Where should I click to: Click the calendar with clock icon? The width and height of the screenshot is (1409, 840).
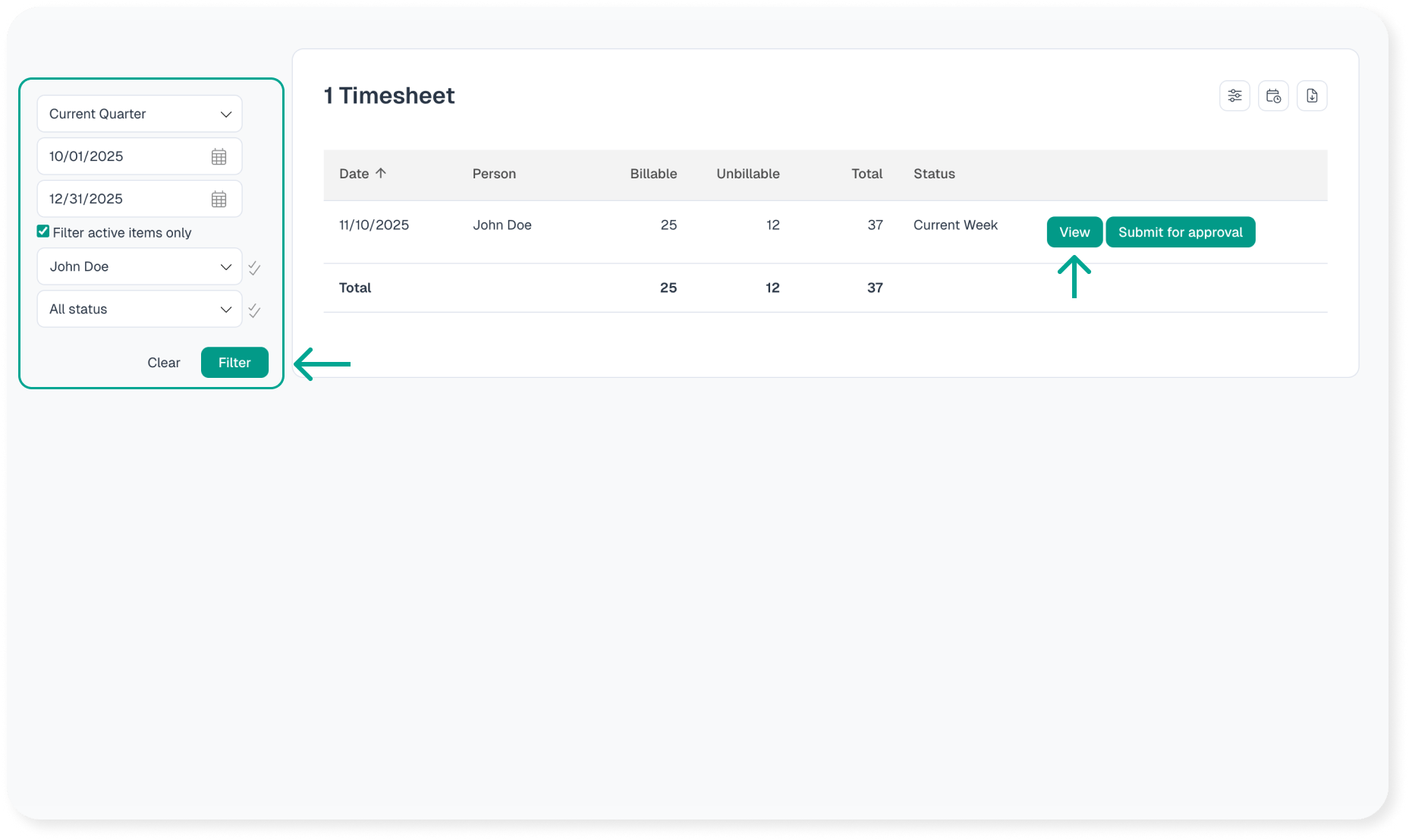[1273, 96]
